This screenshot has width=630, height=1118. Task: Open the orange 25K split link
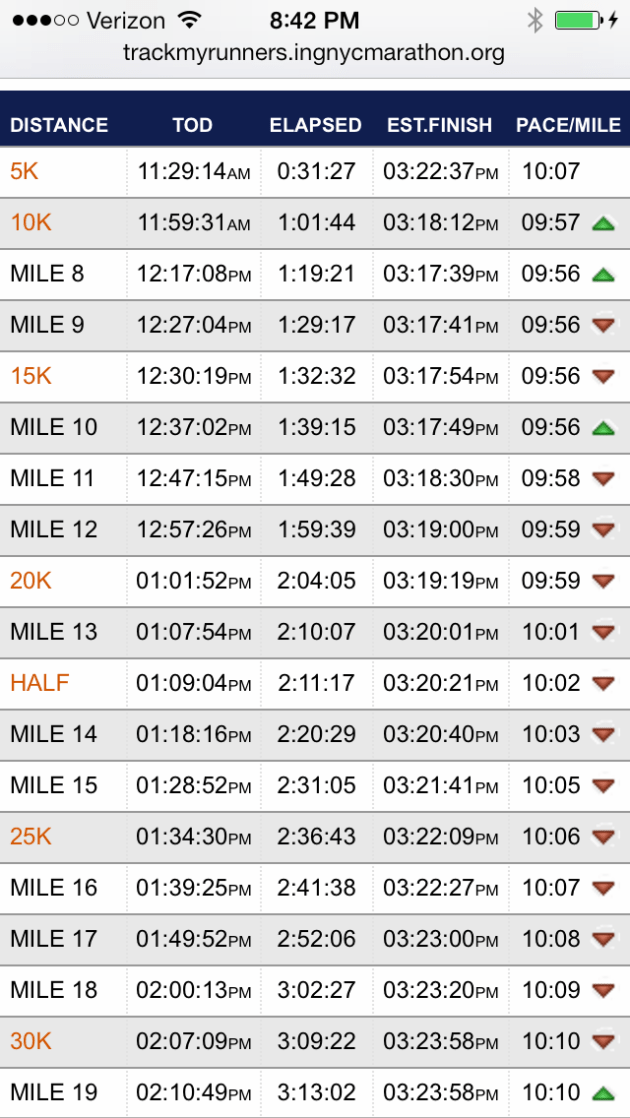point(31,836)
